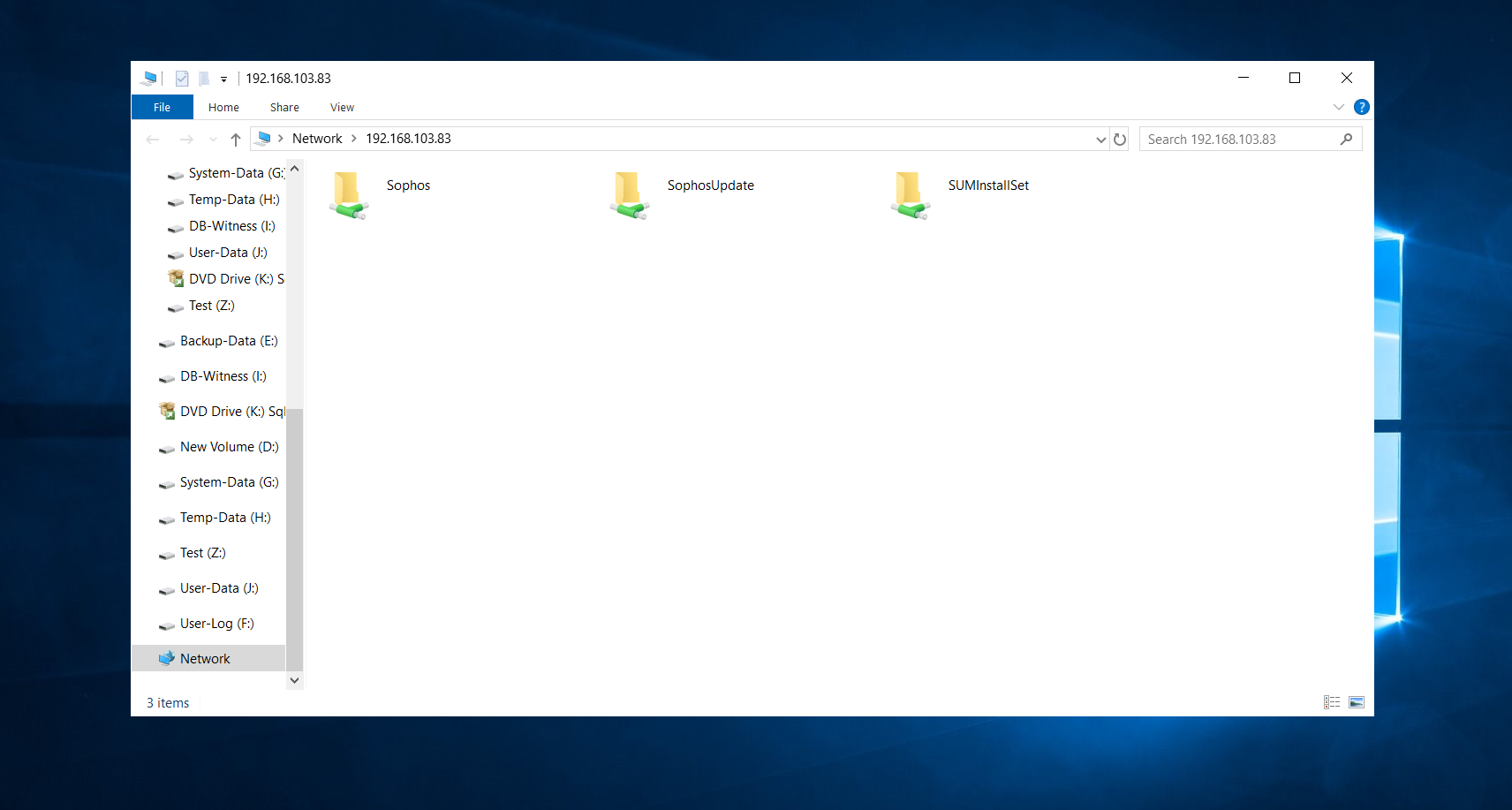Go up one level with up arrow

[236, 140]
